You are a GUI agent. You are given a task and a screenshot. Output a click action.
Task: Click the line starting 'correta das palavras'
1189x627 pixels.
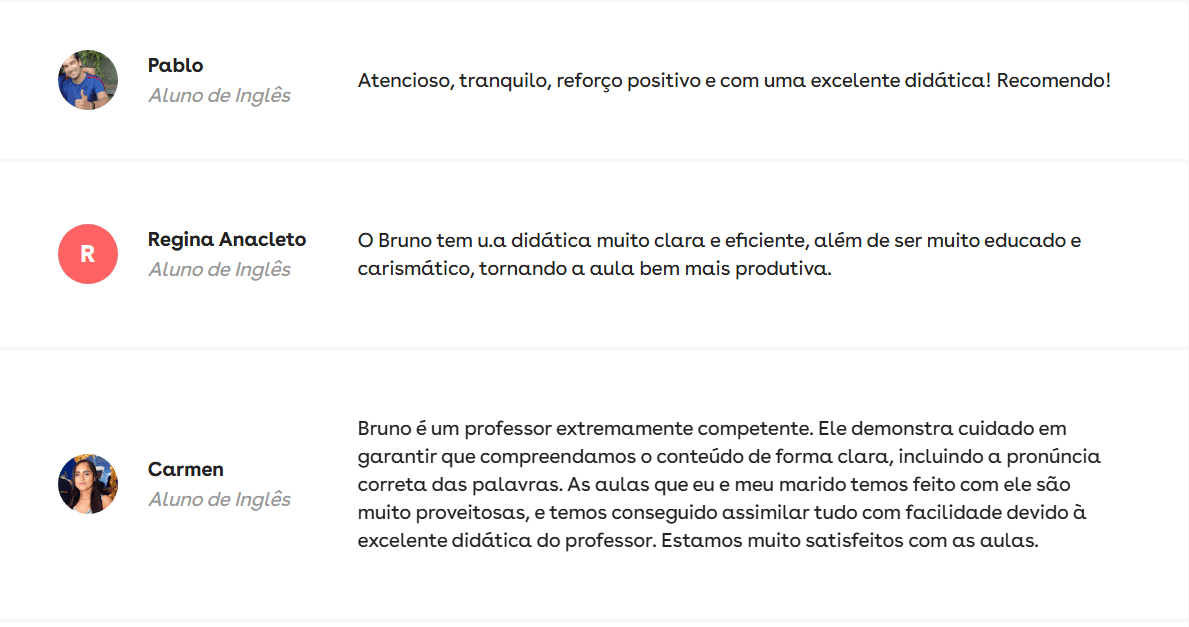[x=714, y=484]
